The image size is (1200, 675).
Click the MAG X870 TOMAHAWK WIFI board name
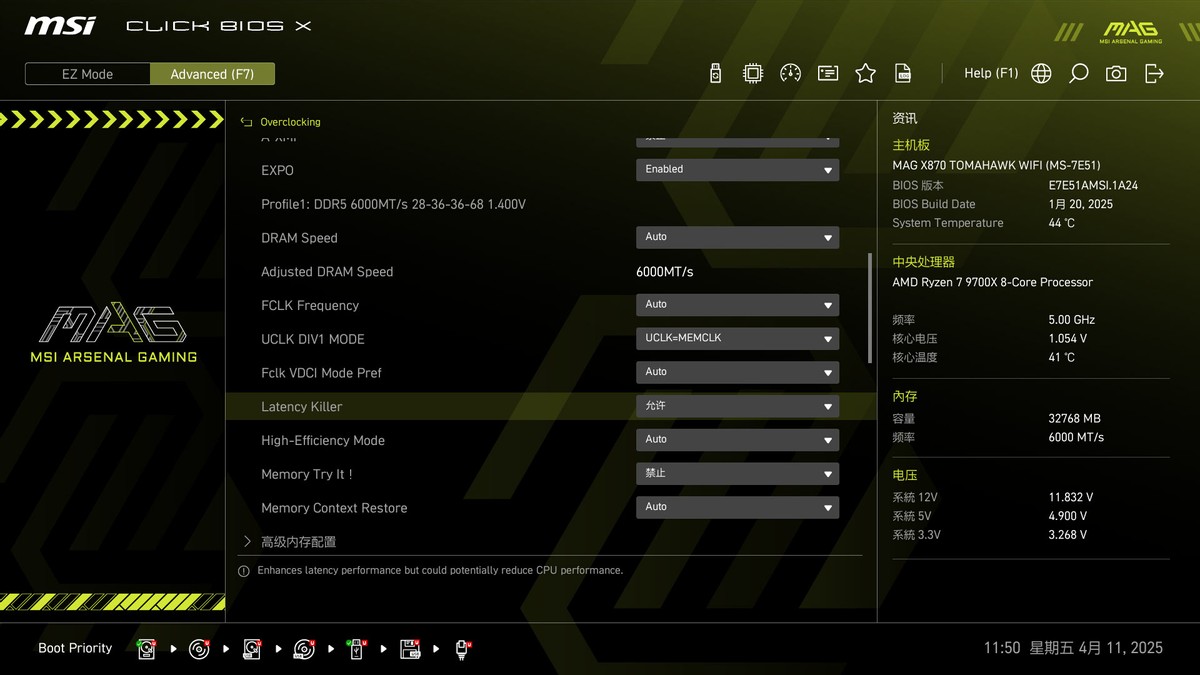[996, 166]
